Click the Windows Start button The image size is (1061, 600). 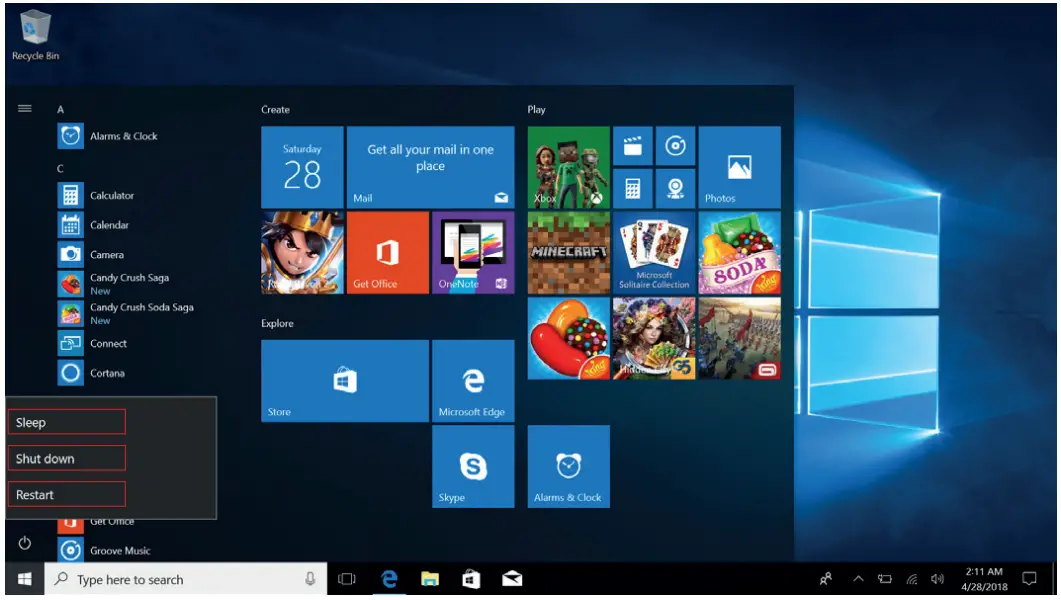(x=24, y=579)
